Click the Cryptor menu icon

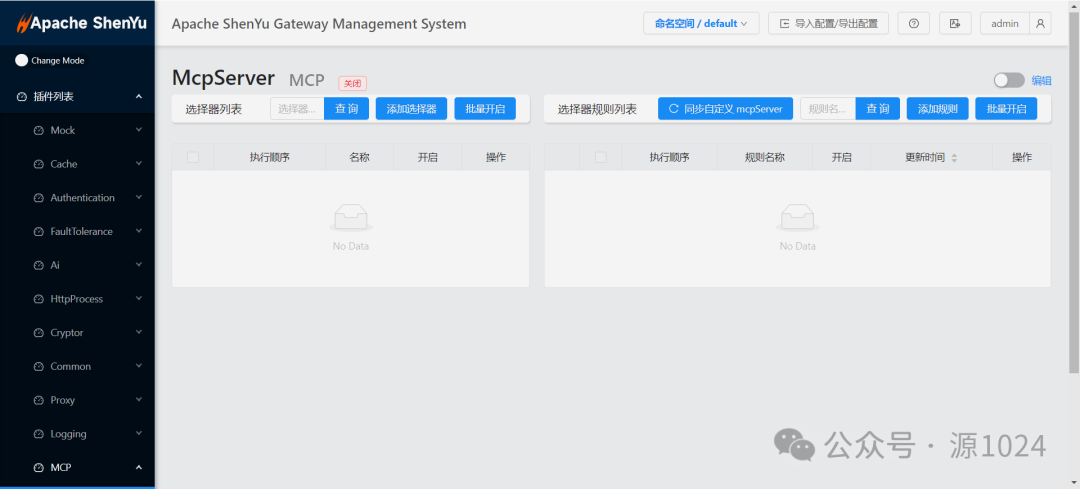[x=39, y=333]
